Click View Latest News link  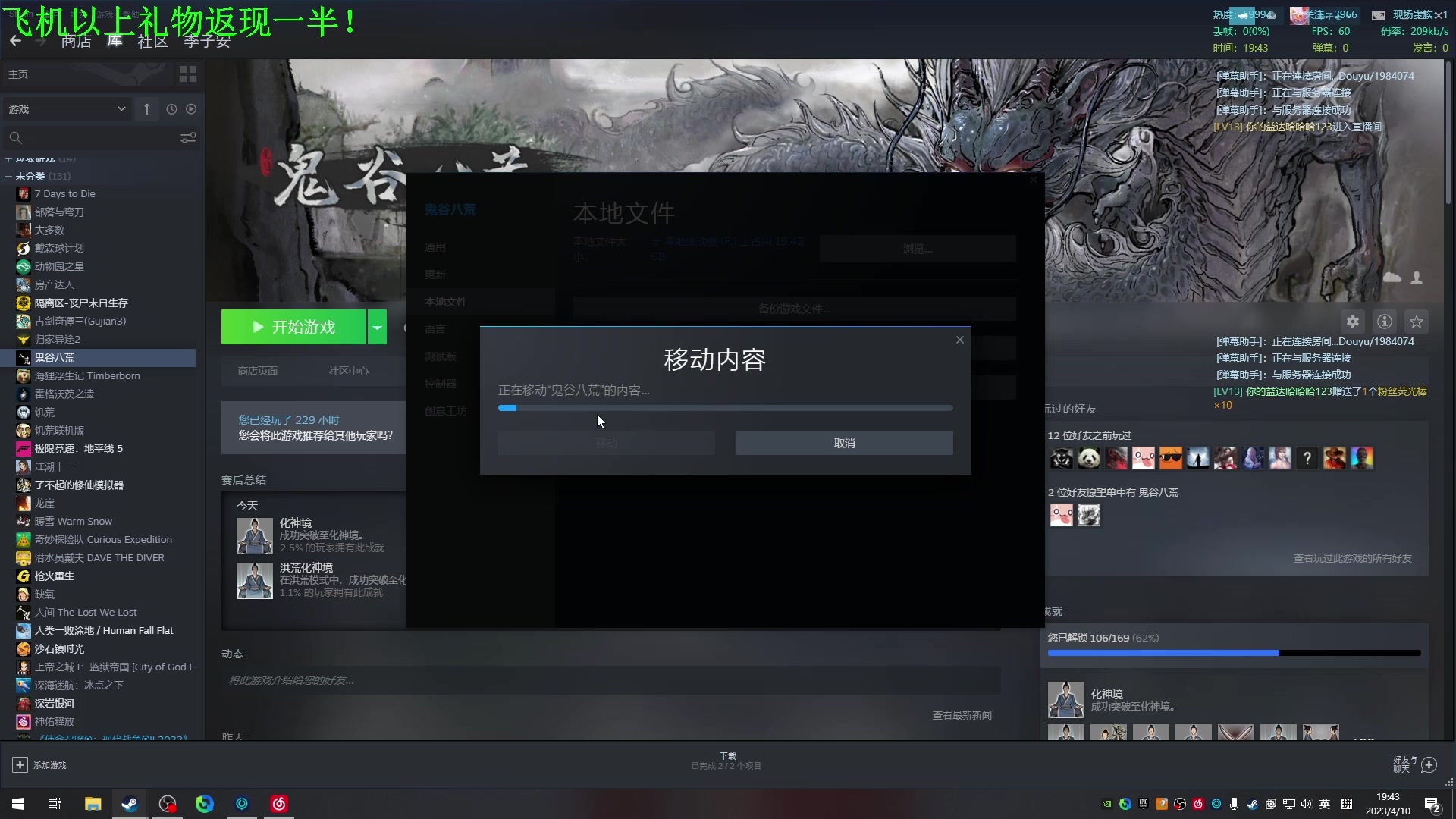pos(962,715)
